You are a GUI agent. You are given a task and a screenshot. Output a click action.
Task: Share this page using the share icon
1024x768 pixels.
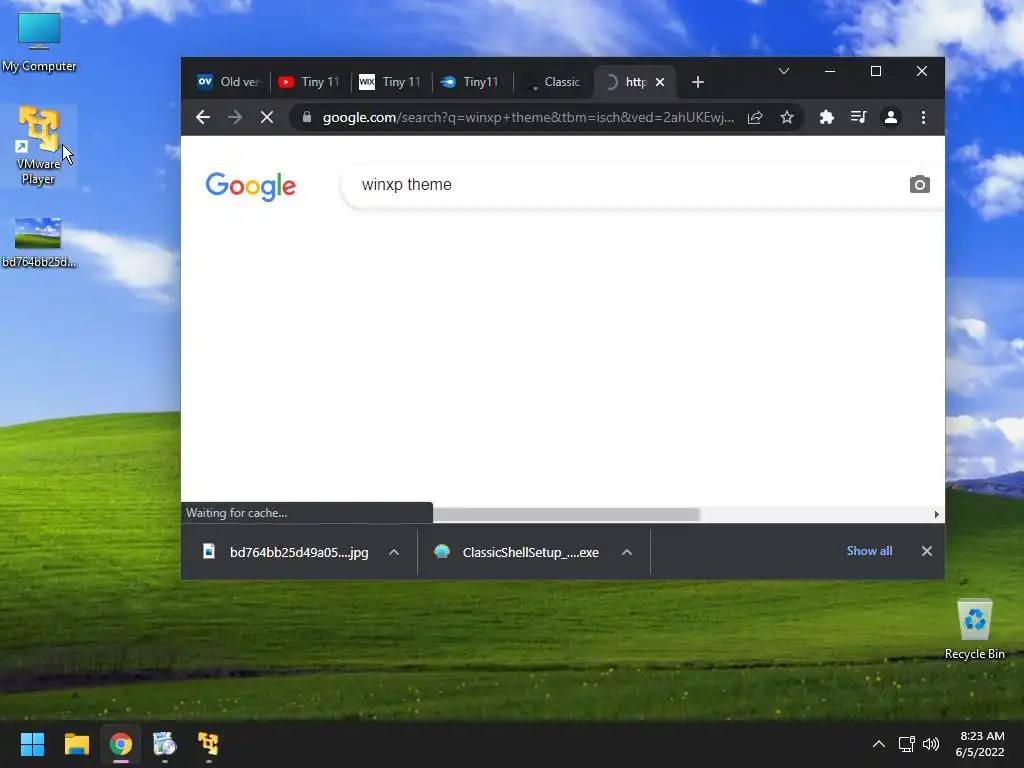tap(755, 118)
